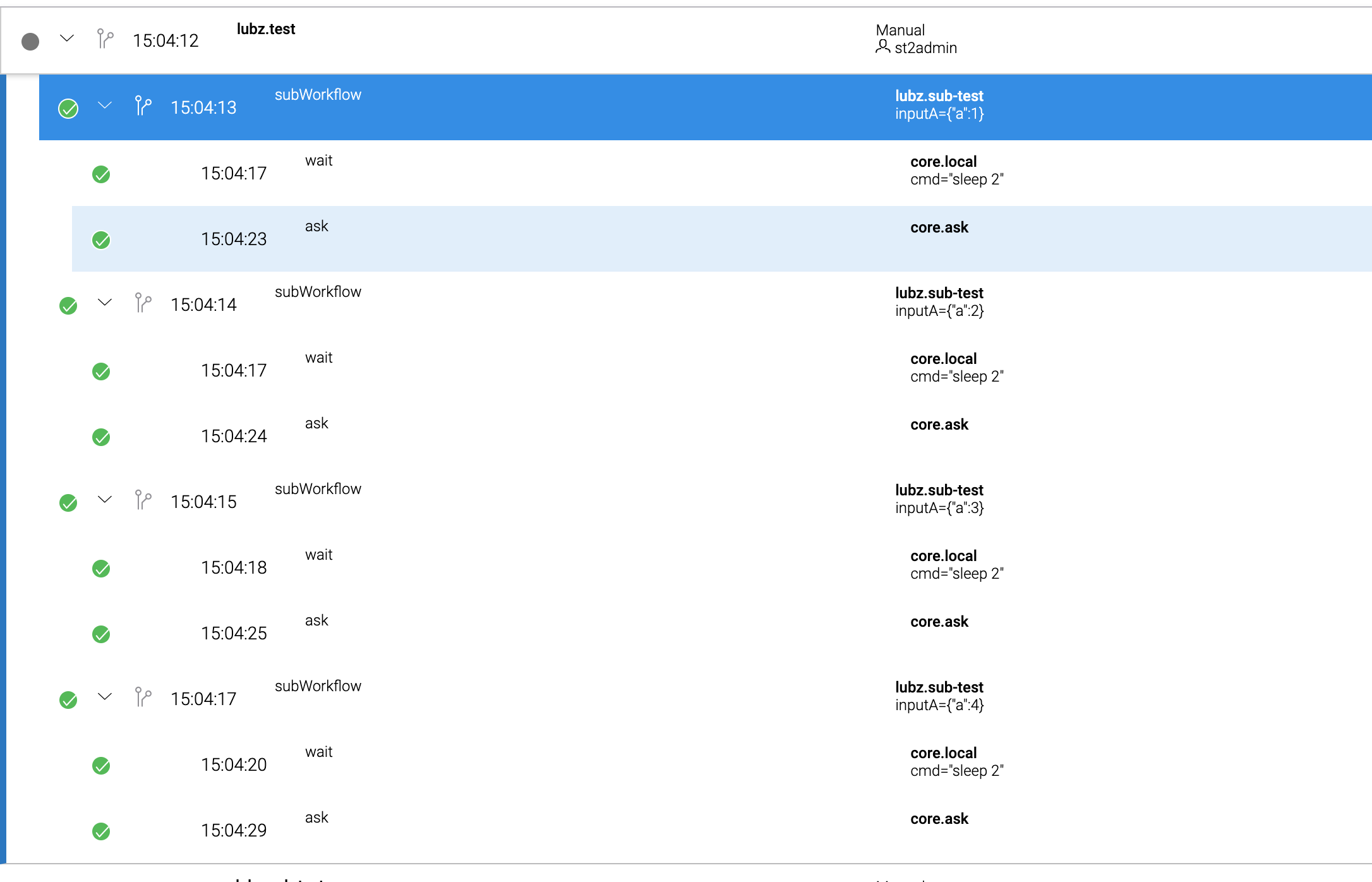Click the branch icon of subWorkflow at 15:04:17

[x=141, y=697]
